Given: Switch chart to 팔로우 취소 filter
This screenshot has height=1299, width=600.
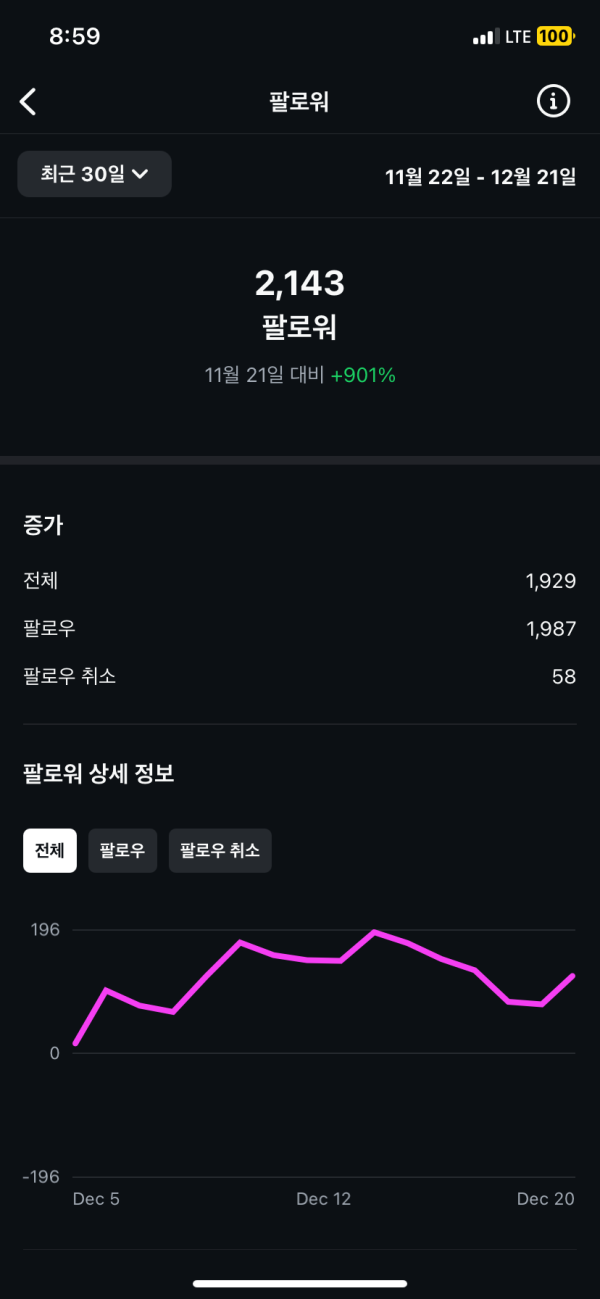Looking at the screenshot, I should point(220,851).
